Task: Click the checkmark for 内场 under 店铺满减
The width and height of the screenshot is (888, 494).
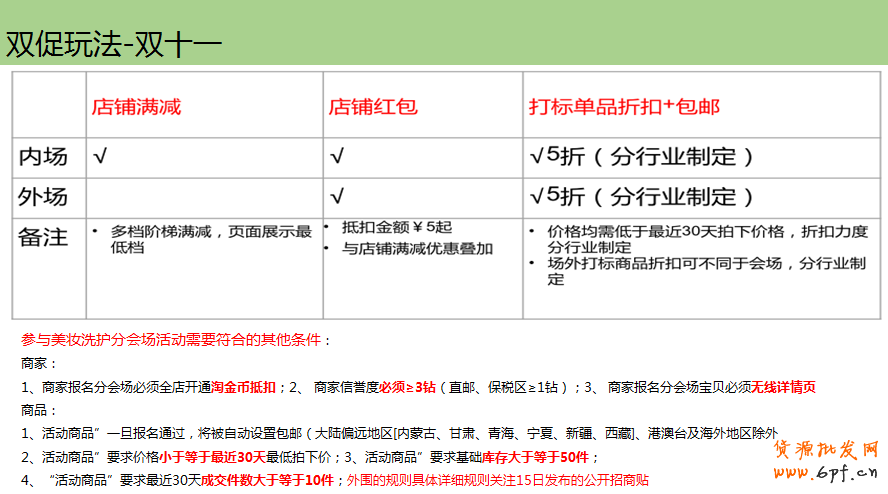Action: click(100, 157)
